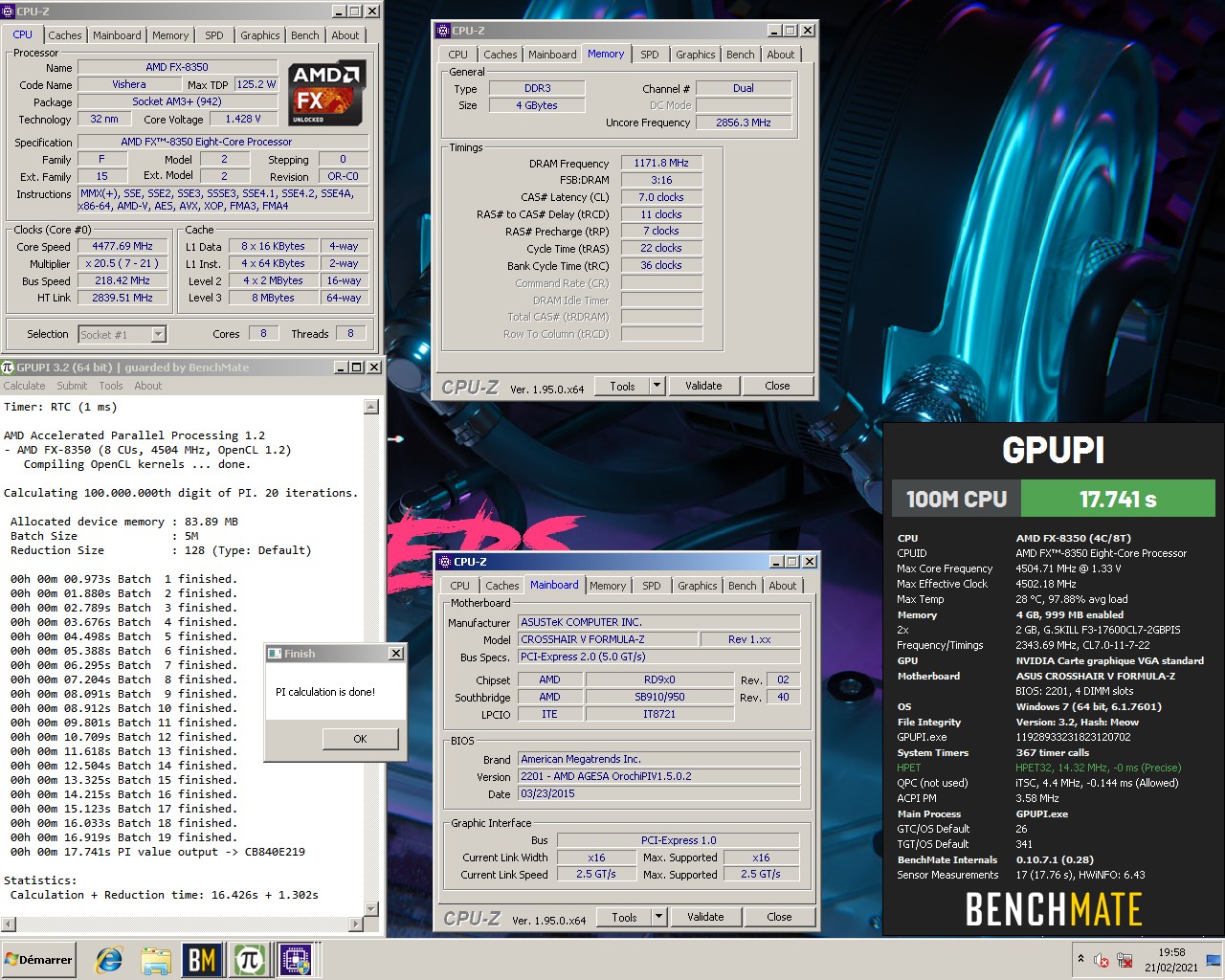Open Tools menu in GPUPI menu bar
This screenshot has height=980, width=1225.
point(111,386)
